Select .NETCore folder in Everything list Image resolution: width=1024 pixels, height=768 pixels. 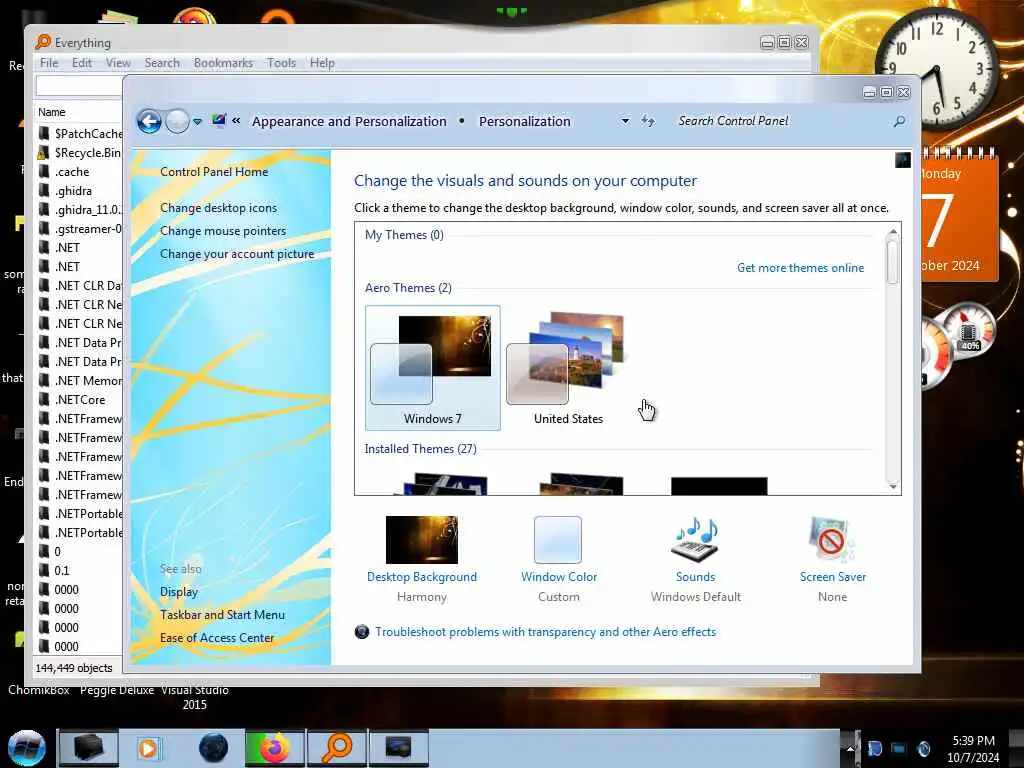click(x=79, y=400)
